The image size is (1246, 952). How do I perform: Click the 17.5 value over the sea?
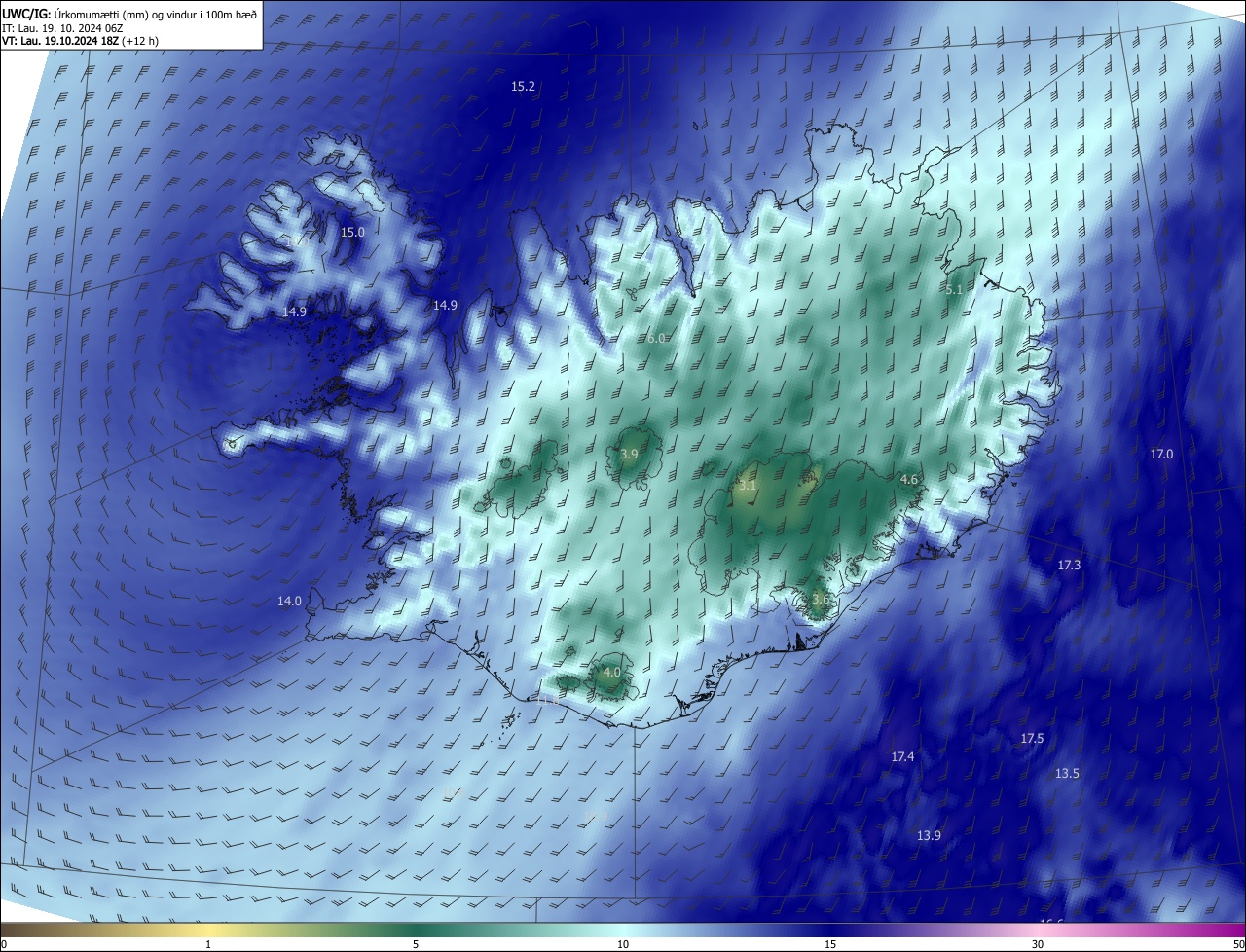point(1032,739)
